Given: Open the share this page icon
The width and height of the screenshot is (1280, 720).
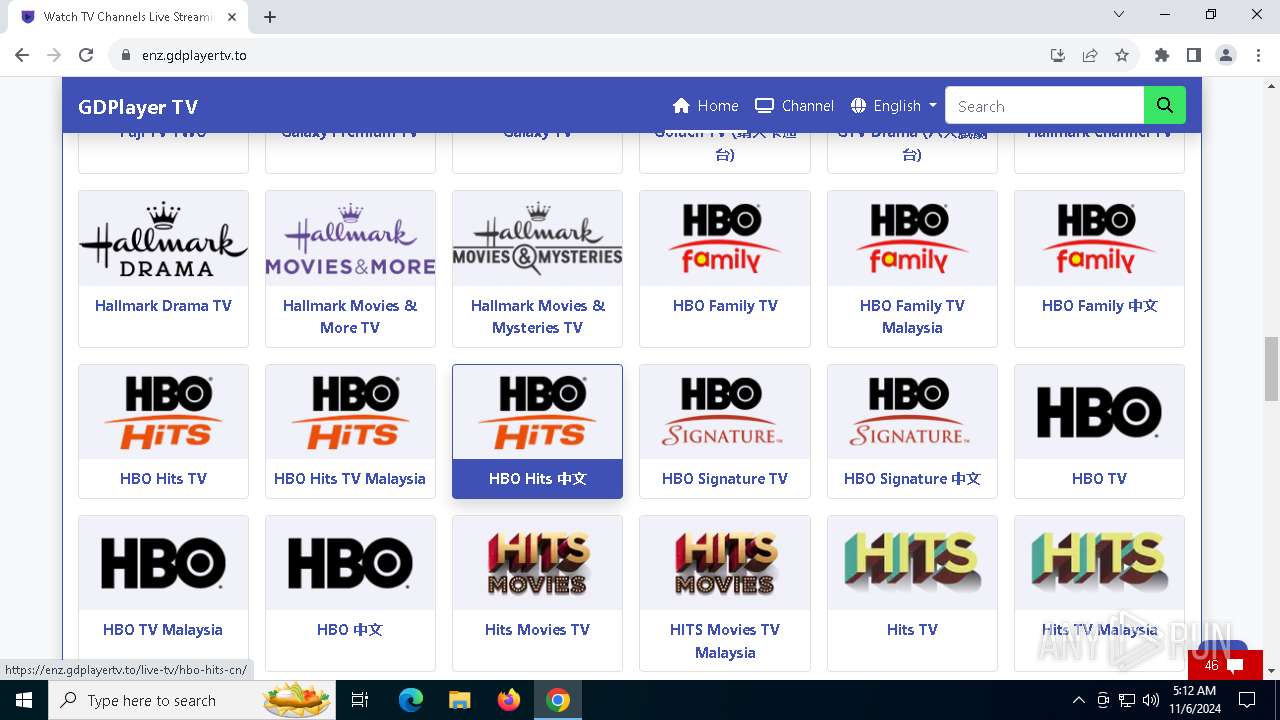Looking at the screenshot, I should [x=1090, y=55].
